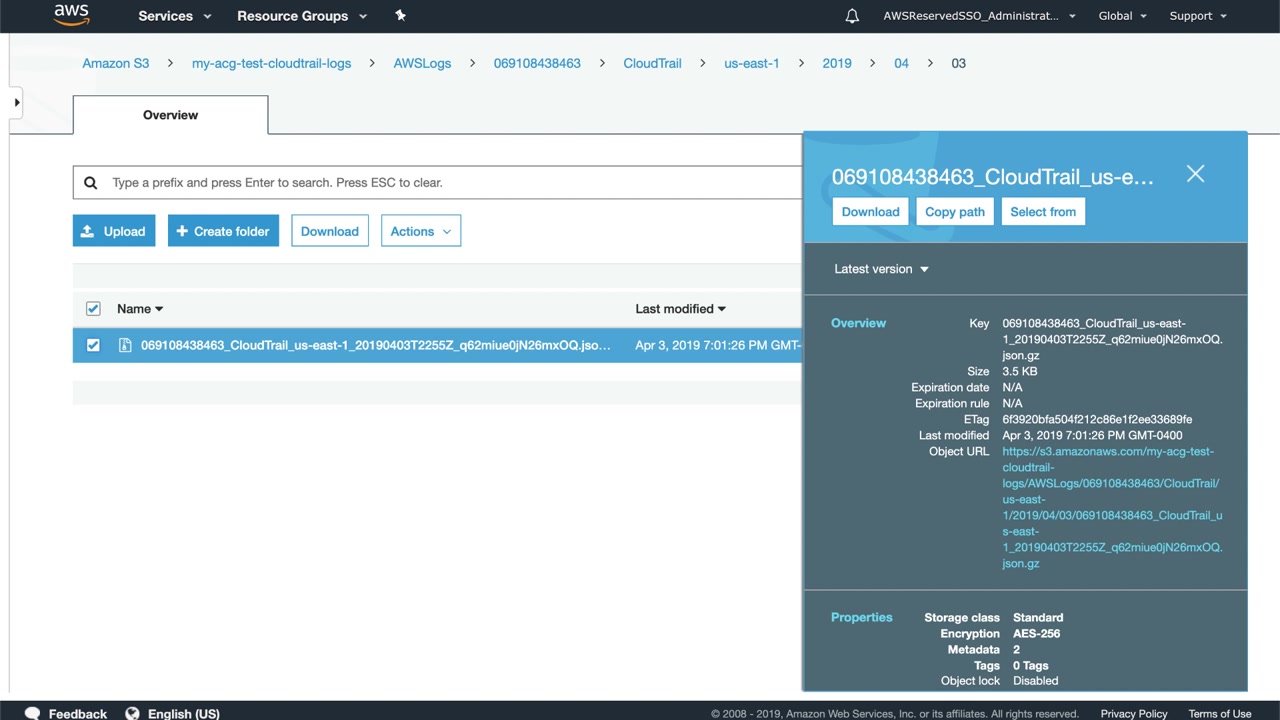Click the ETag value 6f3920bfa504f212c86e1f2ee33689fe
Image resolution: width=1280 pixels, height=720 pixels.
tap(1097, 419)
